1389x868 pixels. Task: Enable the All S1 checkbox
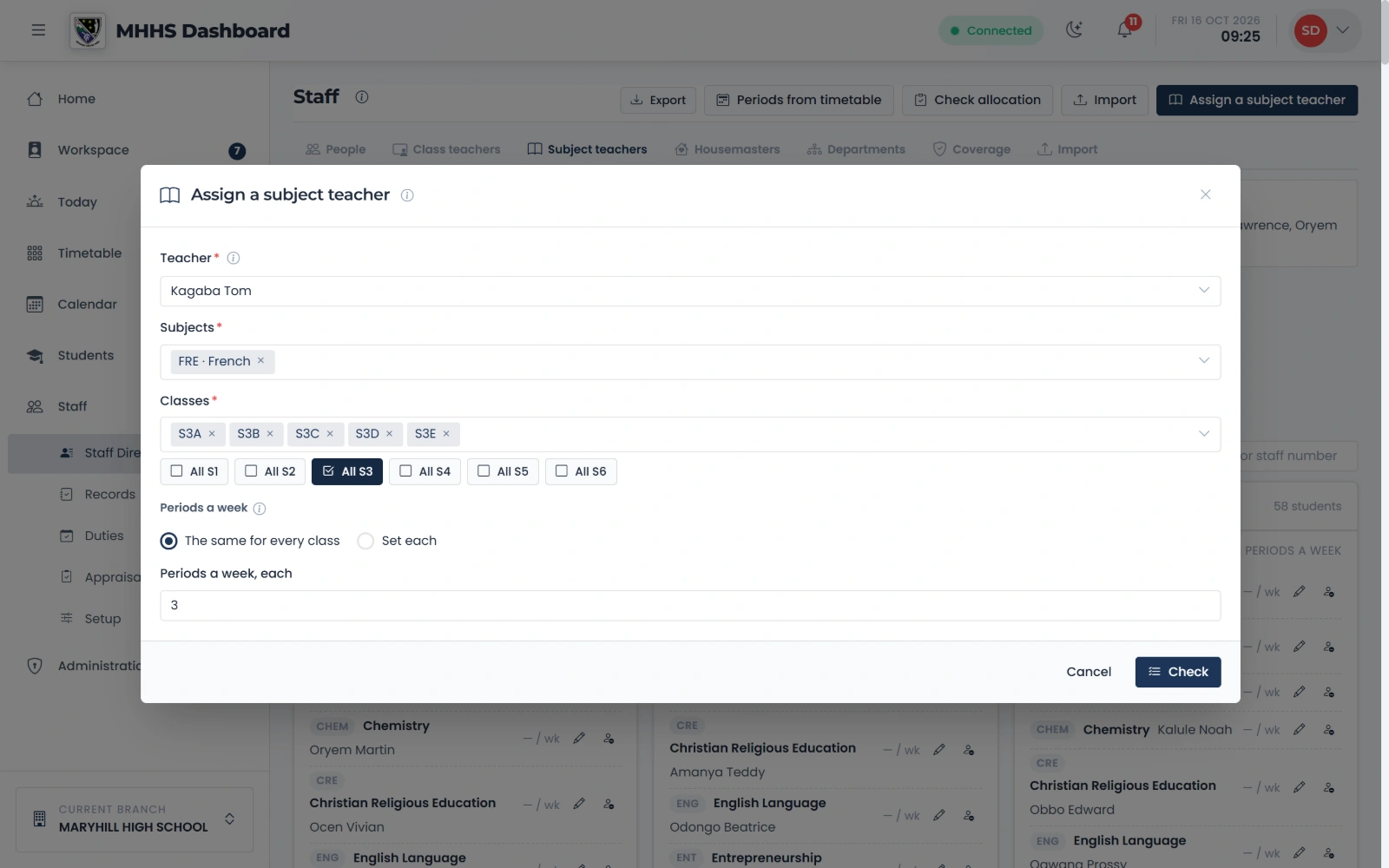[x=194, y=471]
